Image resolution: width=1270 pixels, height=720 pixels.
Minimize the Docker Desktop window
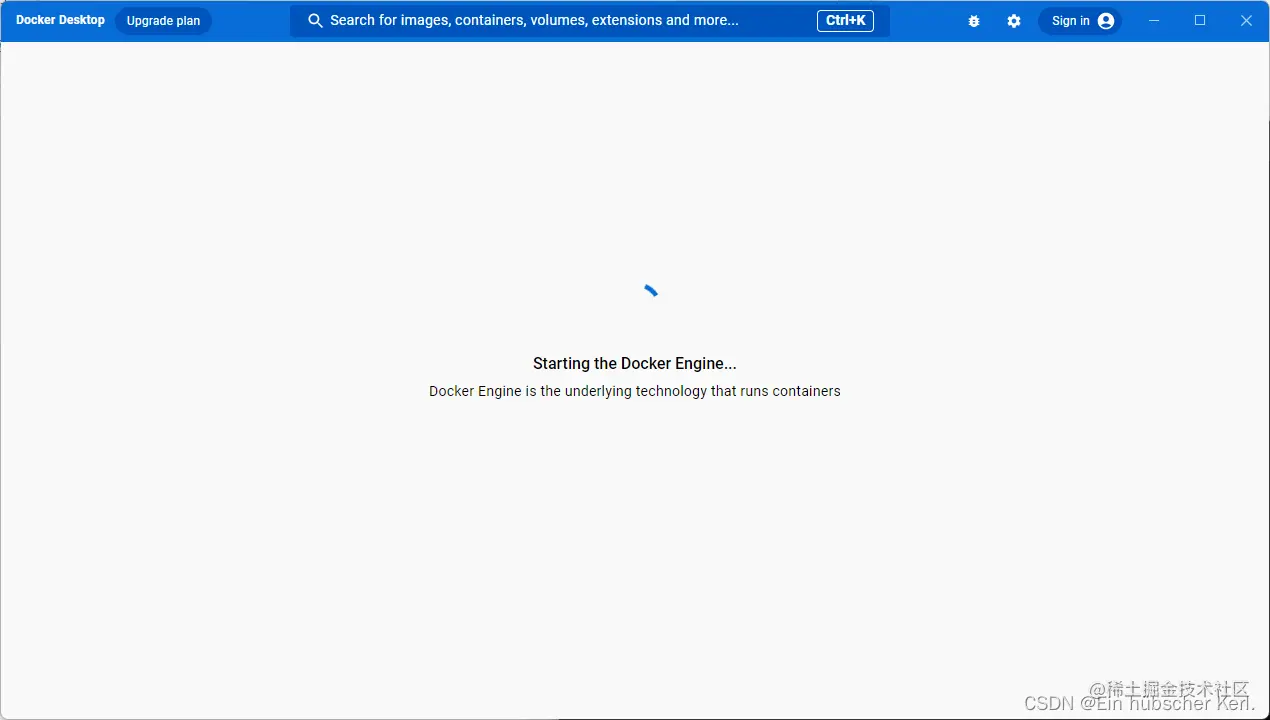1154,21
